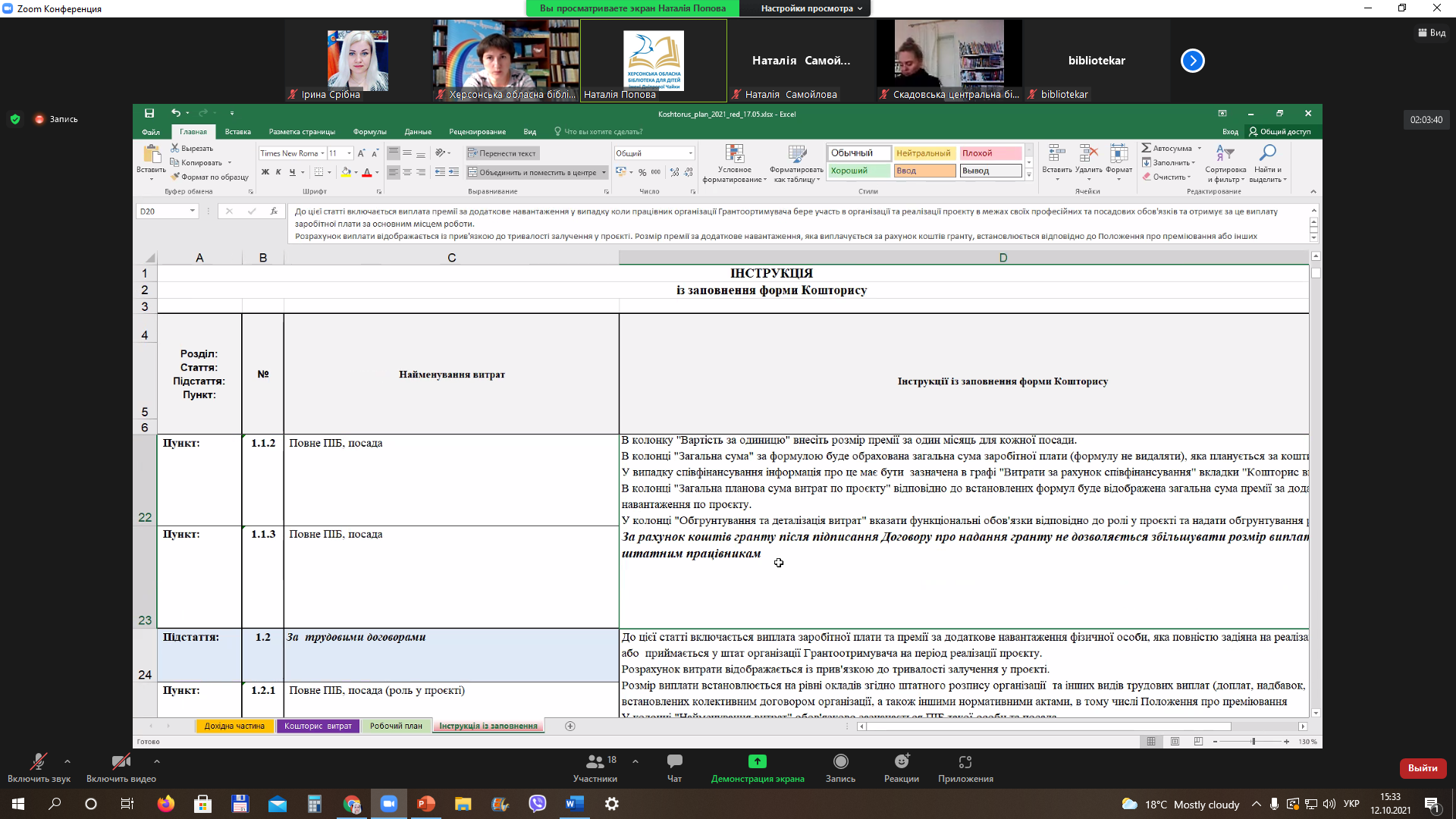Click Clear (Очистить) eraser button
The height and width of the screenshot is (819, 1456).
point(1166,177)
